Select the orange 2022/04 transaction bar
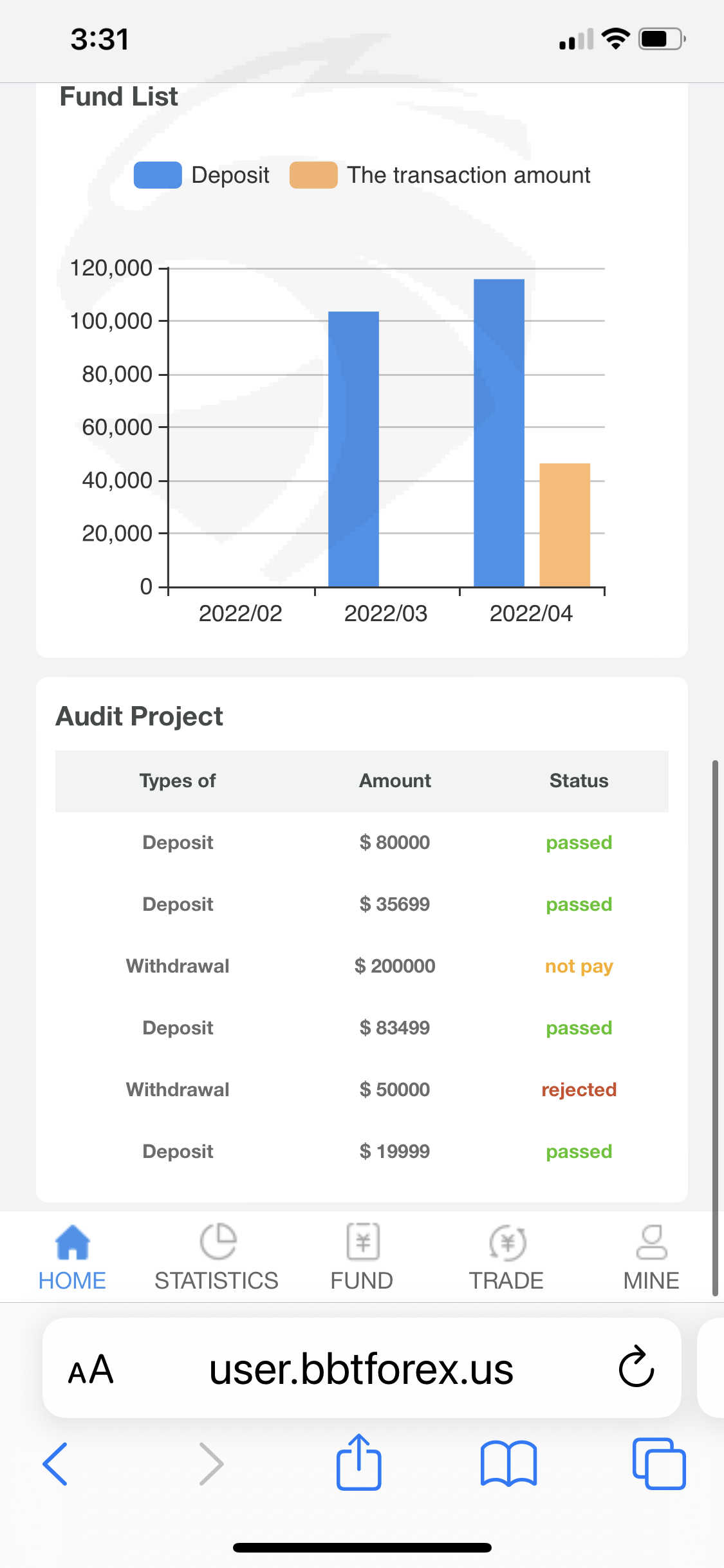 pyautogui.click(x=564, y=525)
